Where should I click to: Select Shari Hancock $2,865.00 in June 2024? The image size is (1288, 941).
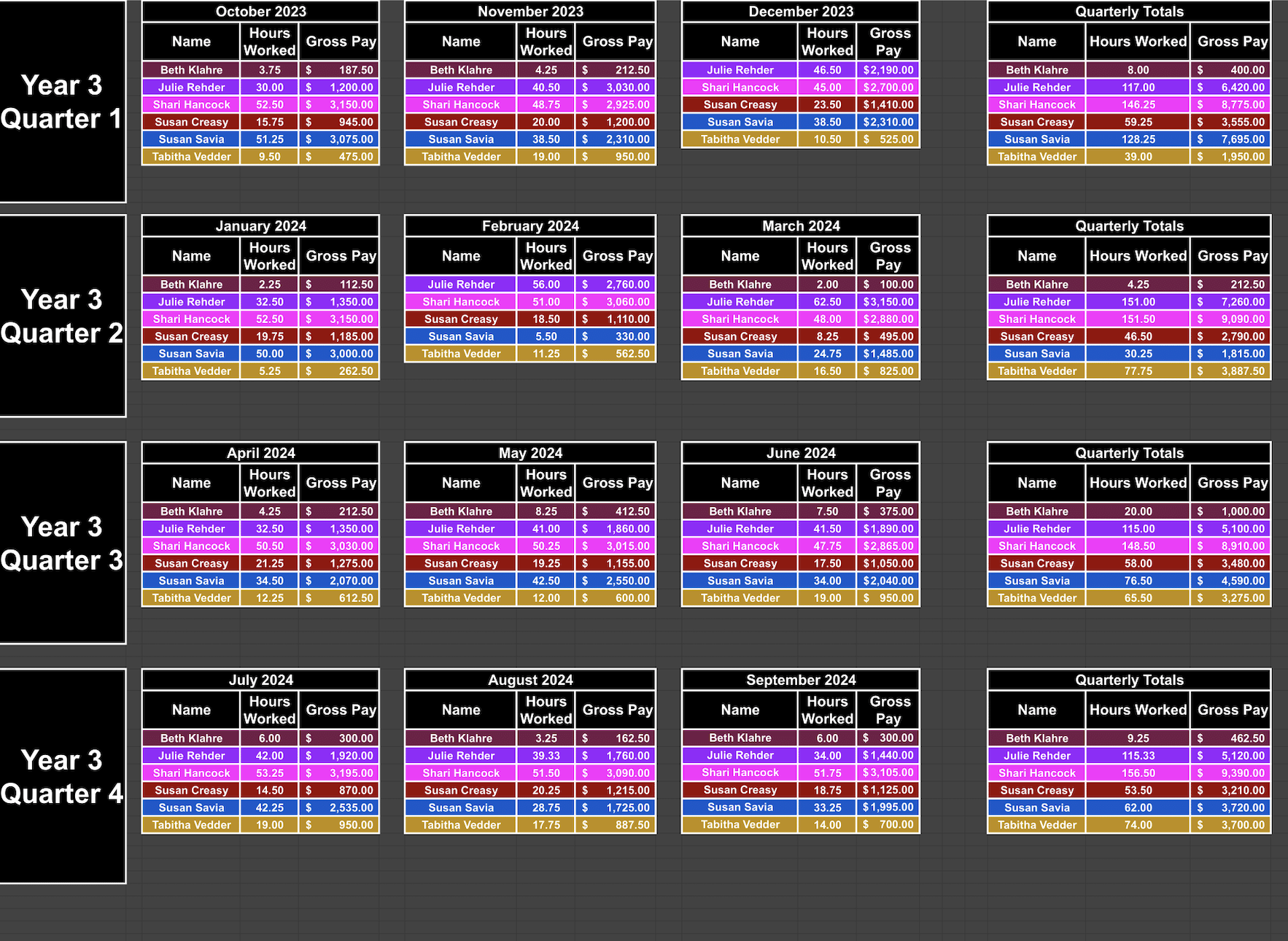point(888,546)
